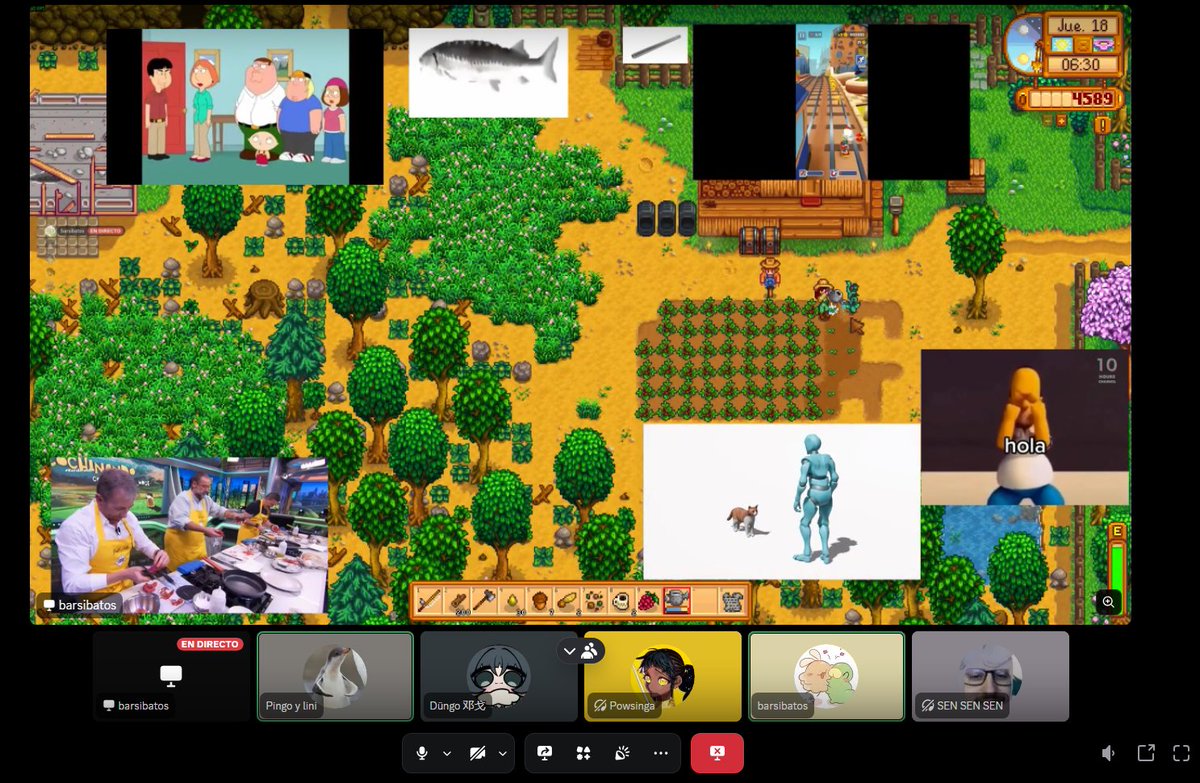The height and width of the screenshot is (783, 1200).
Task: Select barsibatos EN DIRECTO stream tile
Action: [171, 676]
